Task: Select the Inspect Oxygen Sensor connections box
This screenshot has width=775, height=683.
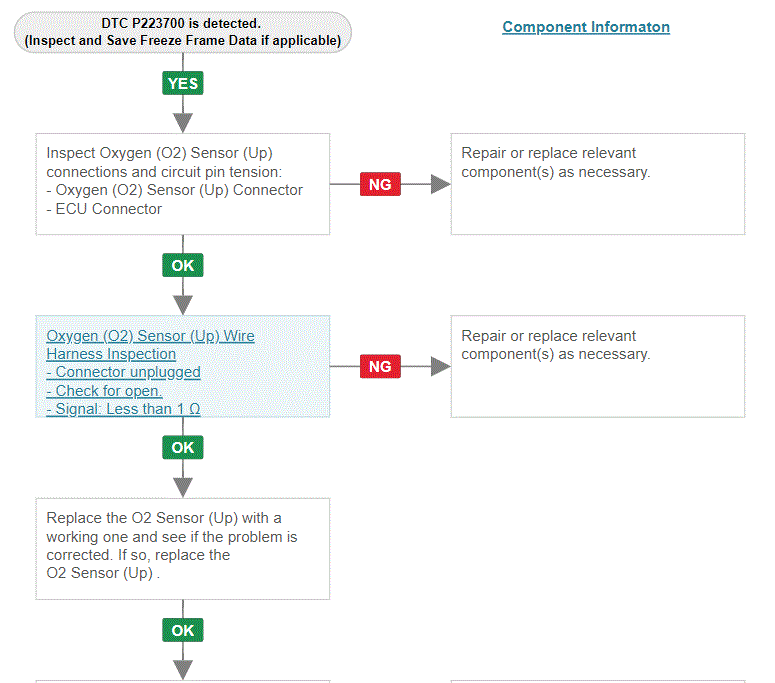Action: pyautogui.click(x=183, y=184)
